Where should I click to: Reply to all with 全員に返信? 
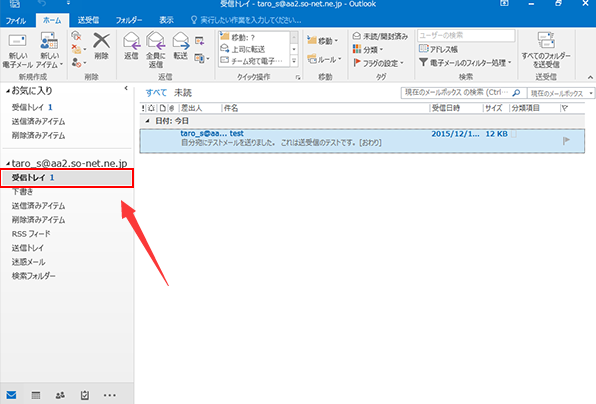(x=156, y=50)
